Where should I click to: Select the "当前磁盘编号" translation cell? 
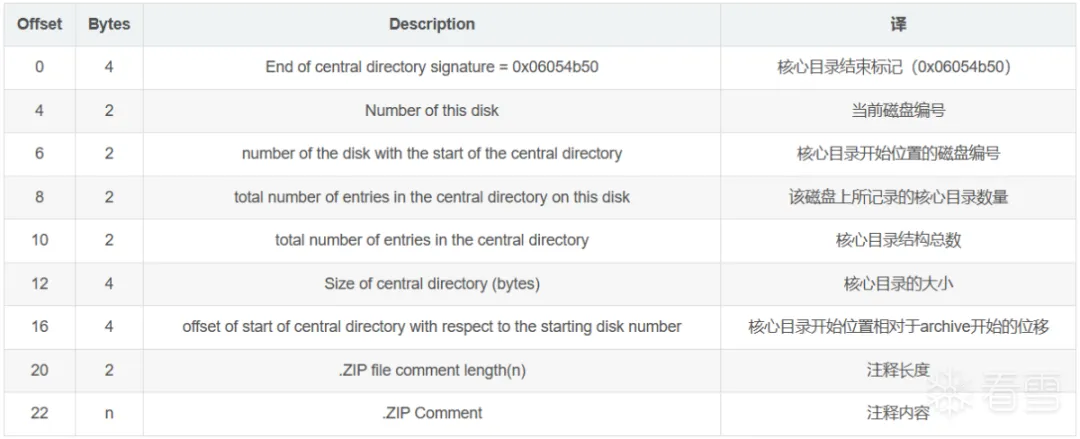pyautogui.click(x=898, y=110)
